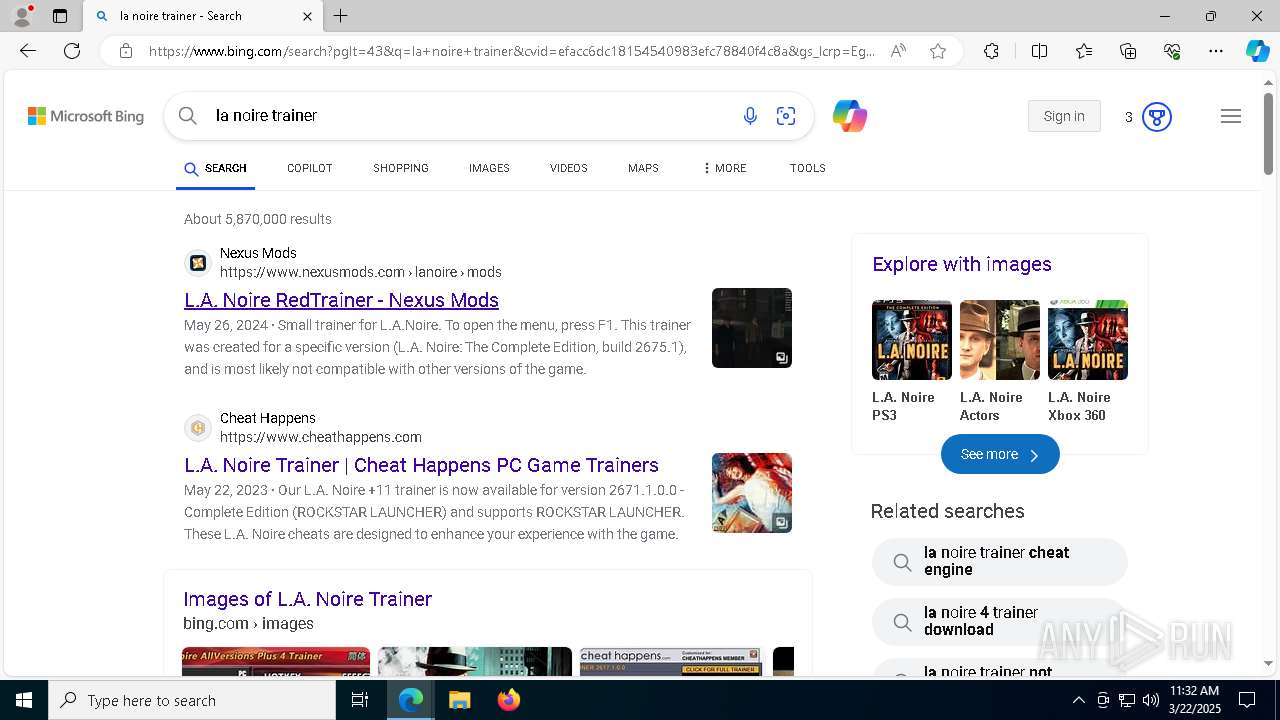This screenshot has width=1280, height=720.
Task: Click the Sign in button
Action: (x=1064, y=116)
